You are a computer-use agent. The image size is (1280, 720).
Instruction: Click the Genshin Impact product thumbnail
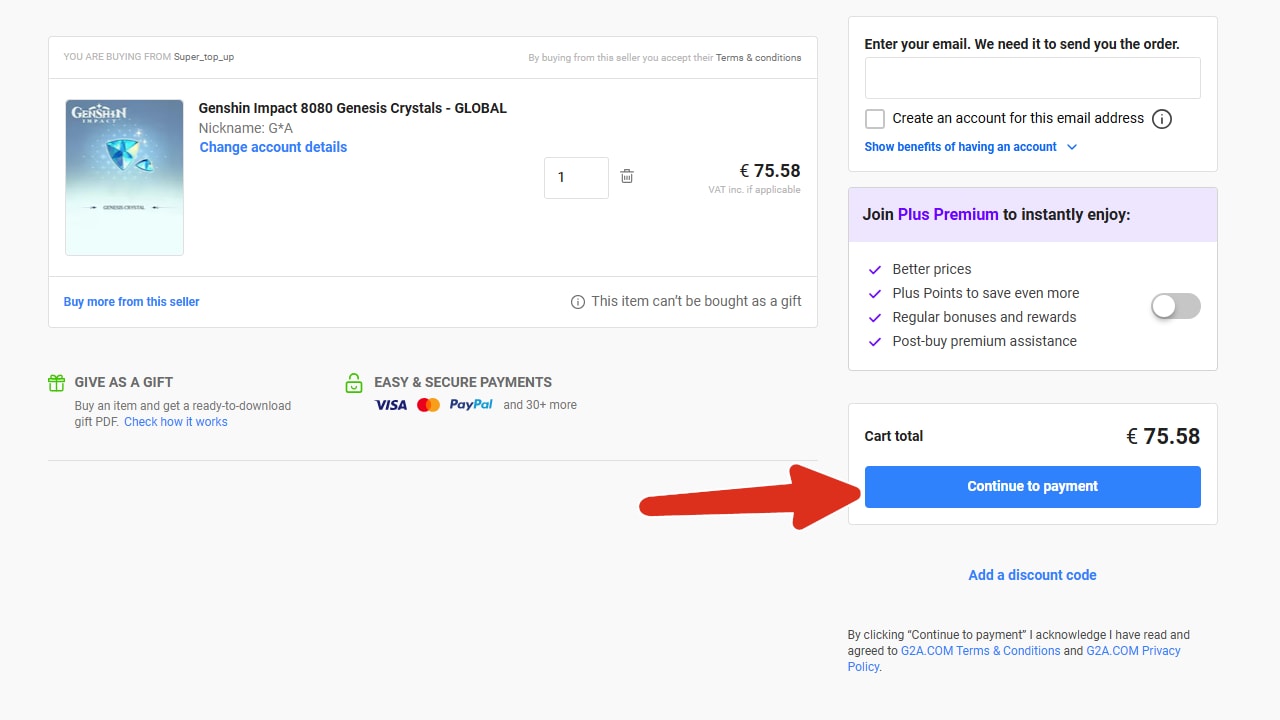click(125, 177)
